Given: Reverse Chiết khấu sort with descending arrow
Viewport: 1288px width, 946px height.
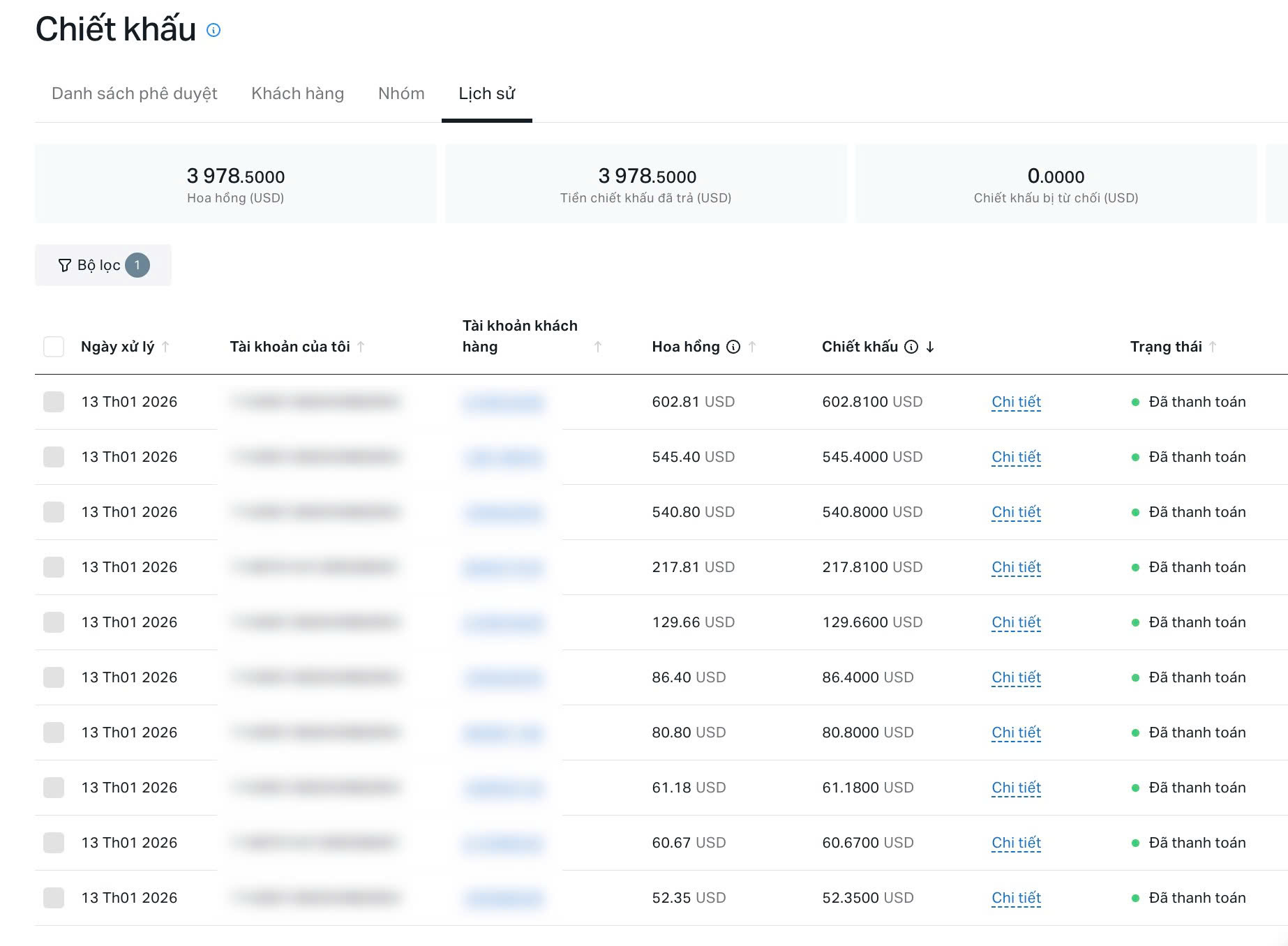Looking at the screenshot, I should [x=930, y=346].
